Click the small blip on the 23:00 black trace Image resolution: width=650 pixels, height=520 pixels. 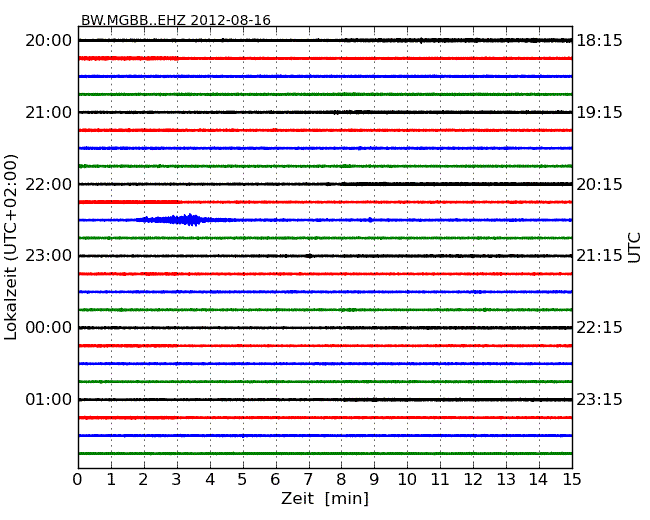tap(309, 256)
